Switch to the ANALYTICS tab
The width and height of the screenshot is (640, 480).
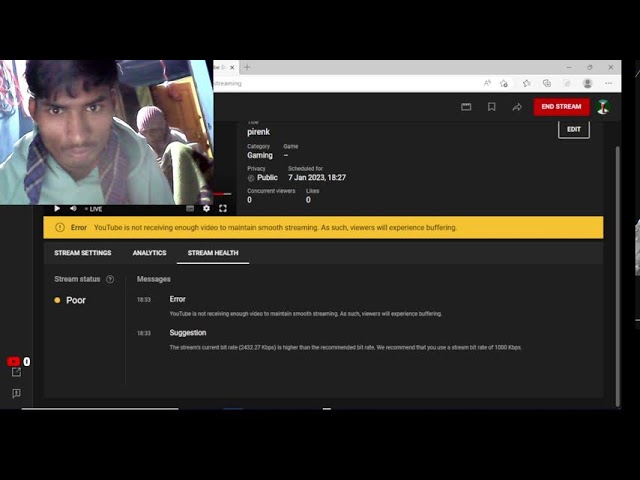[149, 253]
